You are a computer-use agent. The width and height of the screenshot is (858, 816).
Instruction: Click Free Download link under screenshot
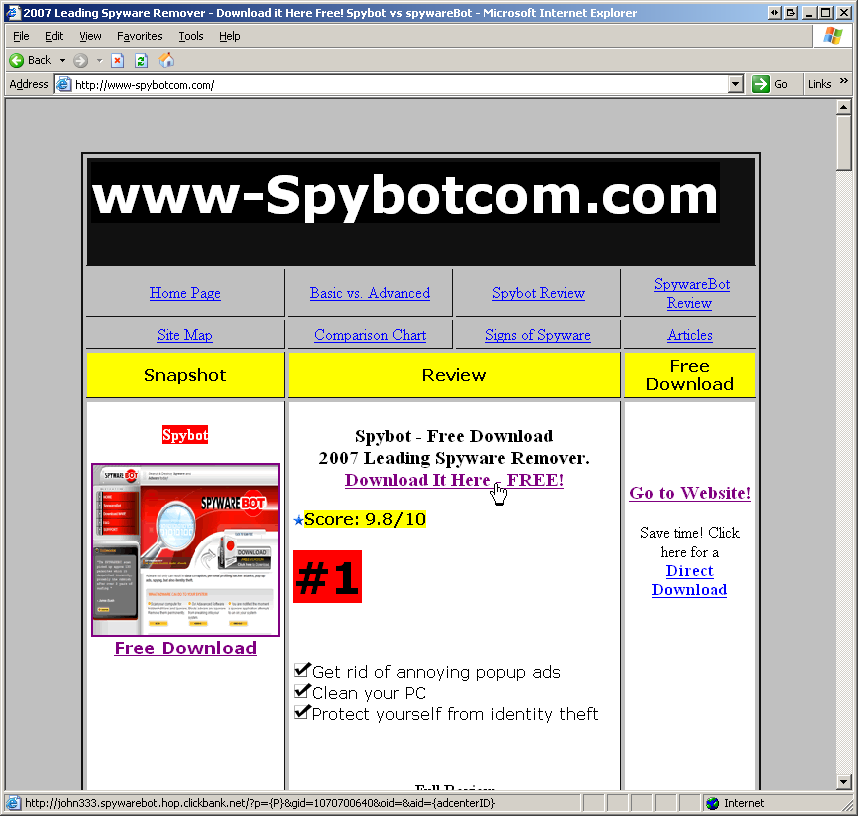pyautogui.click(x=185, y=648)
